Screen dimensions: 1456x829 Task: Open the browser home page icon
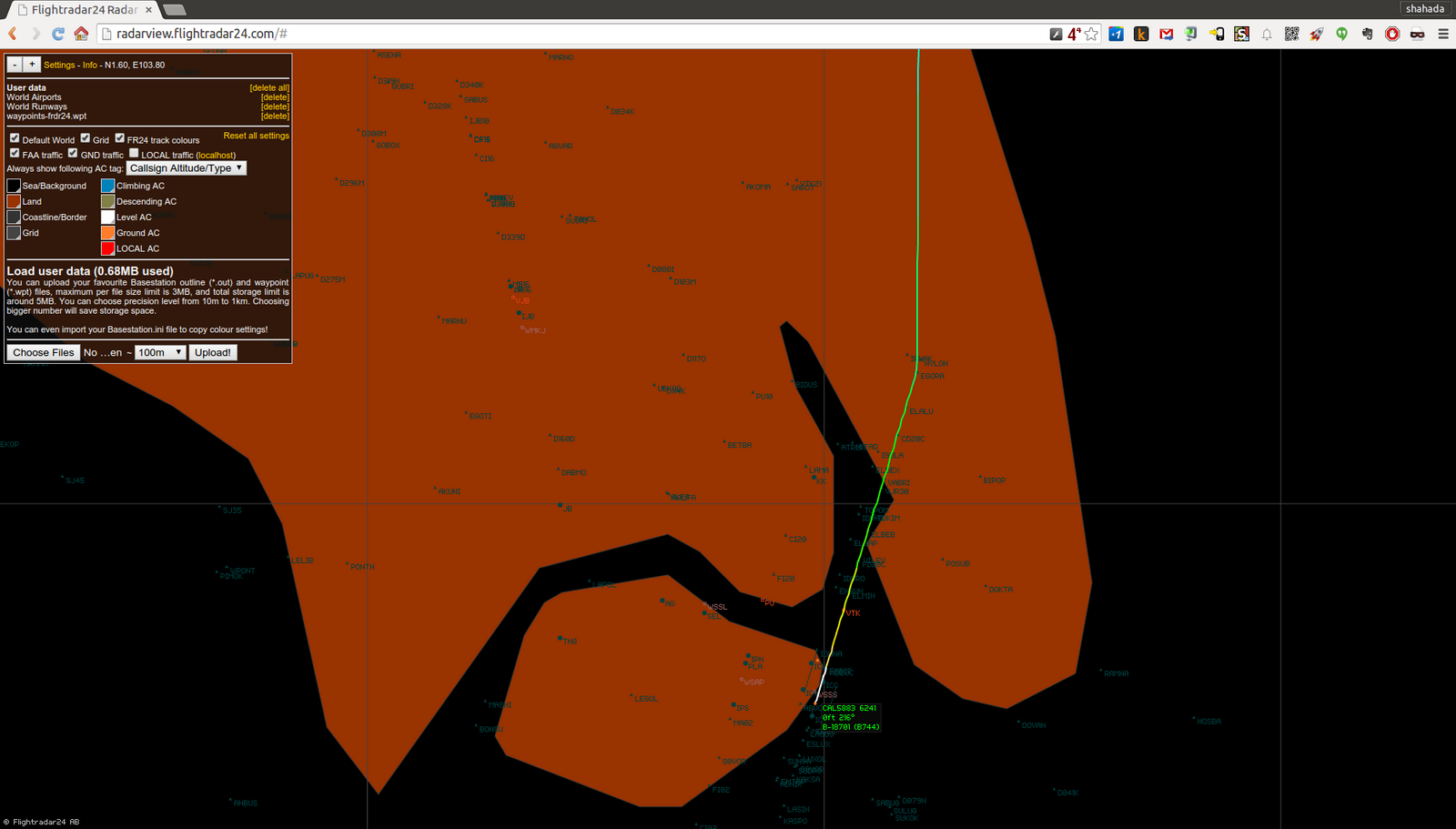81,34
